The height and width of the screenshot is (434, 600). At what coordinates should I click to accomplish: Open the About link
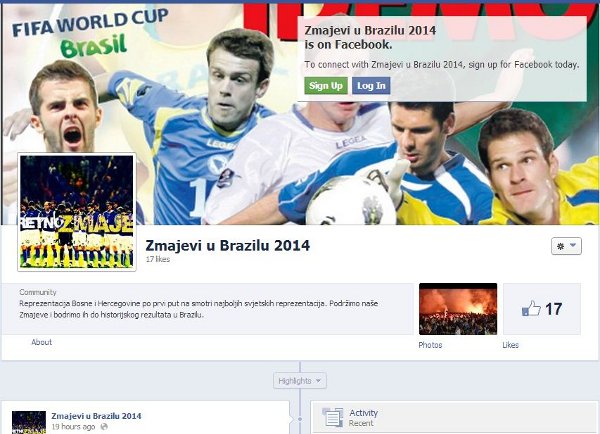pyautogui.click(x=41, y=342)
